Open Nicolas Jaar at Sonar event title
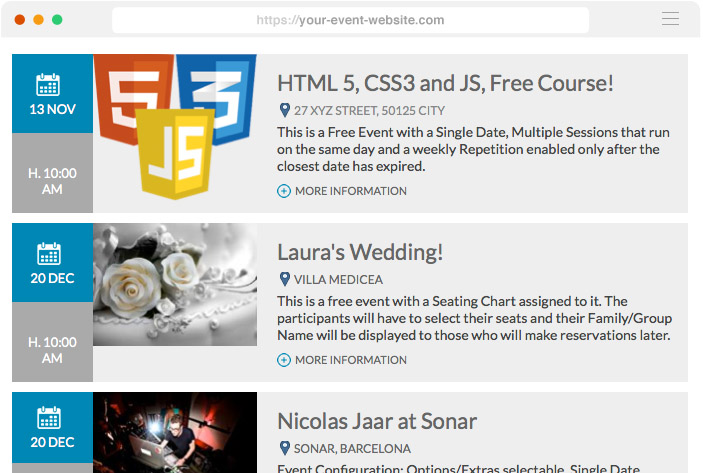The width and height of the screenshot is (703, 473). (x=377, y=421)
